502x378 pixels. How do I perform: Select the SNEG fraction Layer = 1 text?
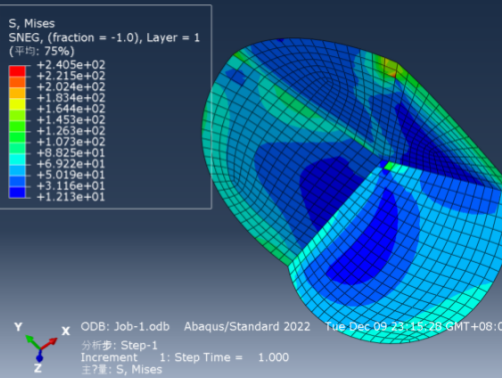104,37
